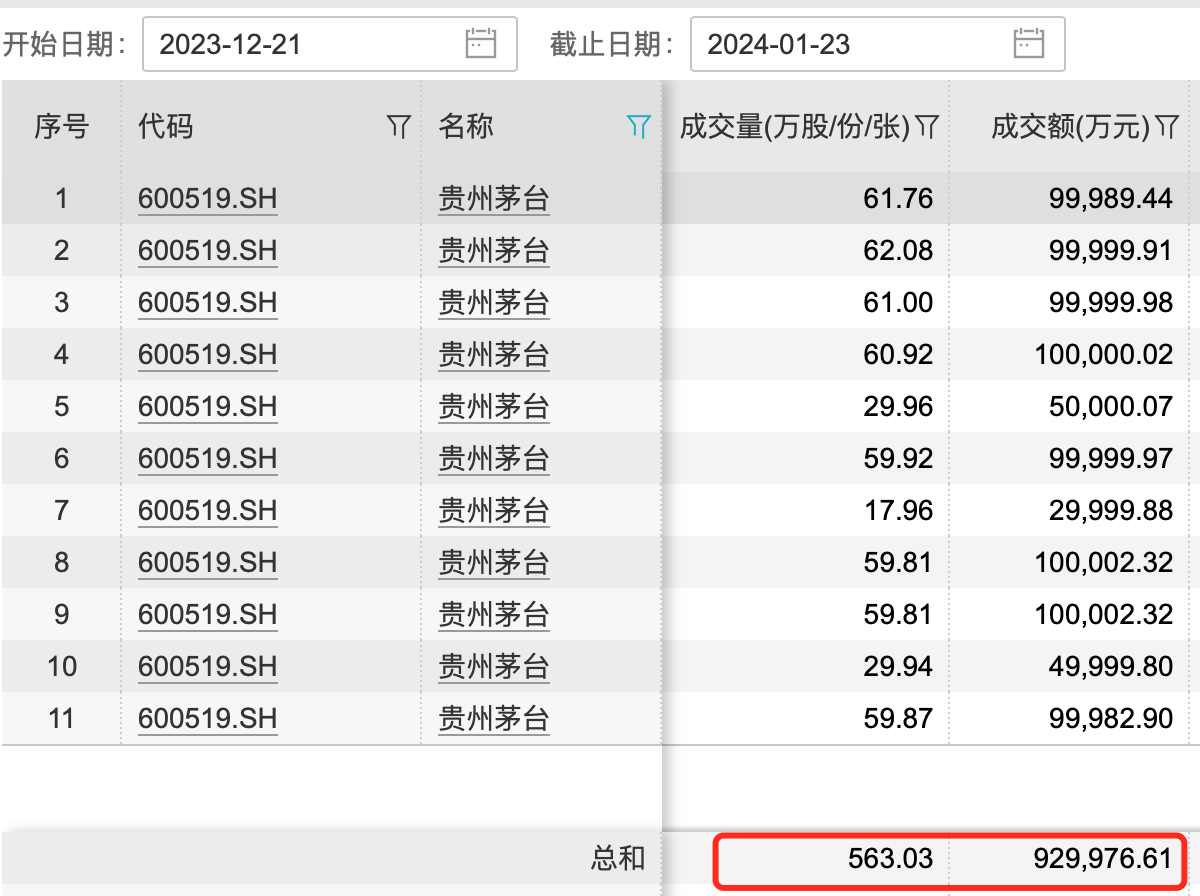Click the 贵州茅台 link in row 9
This screenshot has height=896, width=1200.
[494, 615]
